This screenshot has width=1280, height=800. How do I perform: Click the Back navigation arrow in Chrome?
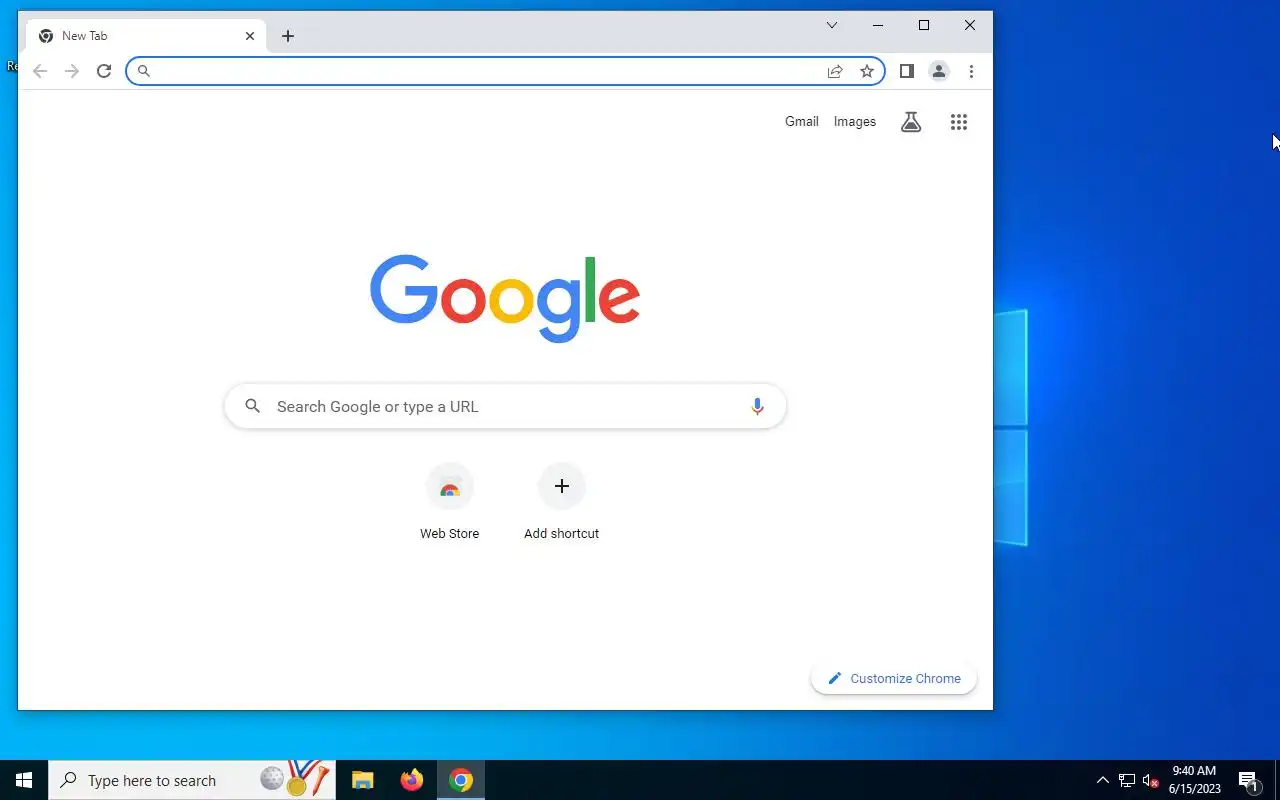click(x=40, y=71)
